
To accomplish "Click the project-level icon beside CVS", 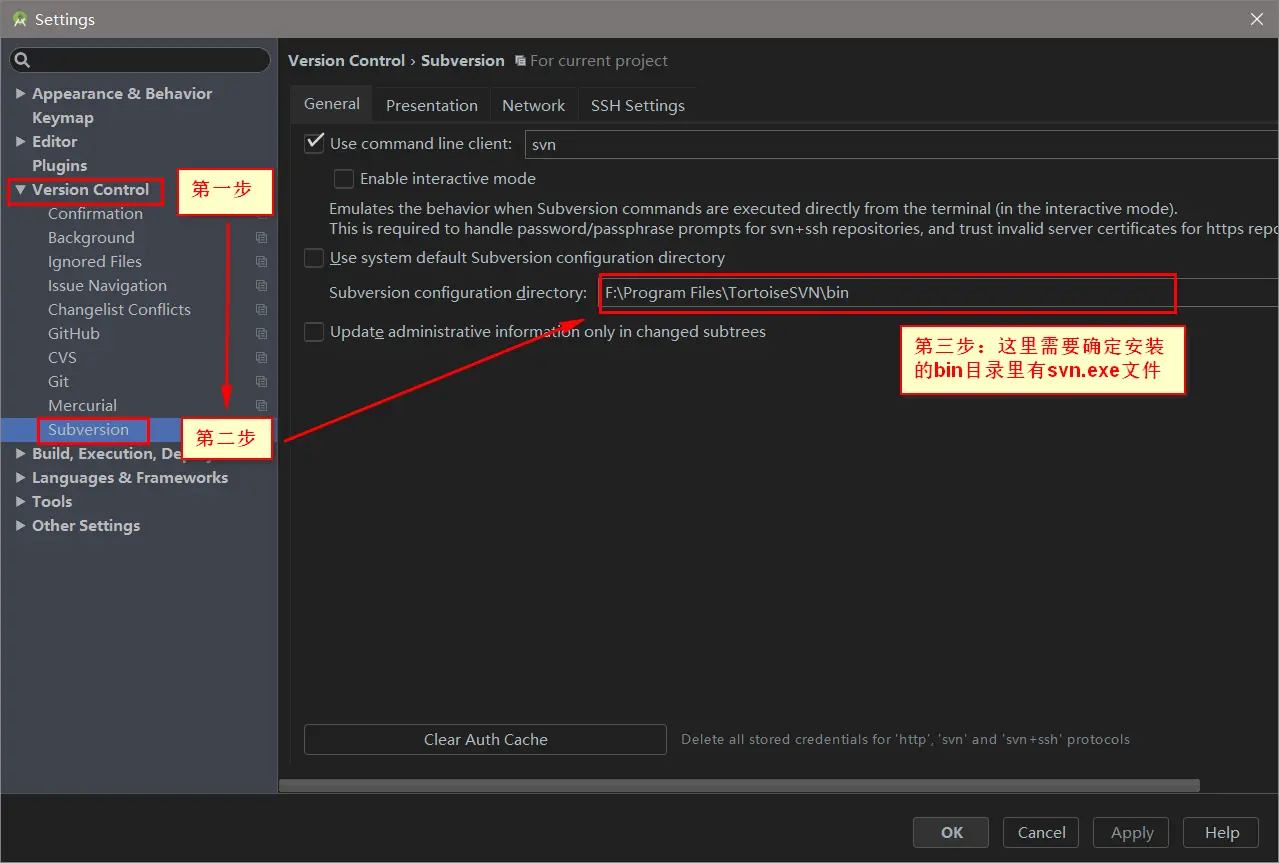I will (x=261, y=358).
